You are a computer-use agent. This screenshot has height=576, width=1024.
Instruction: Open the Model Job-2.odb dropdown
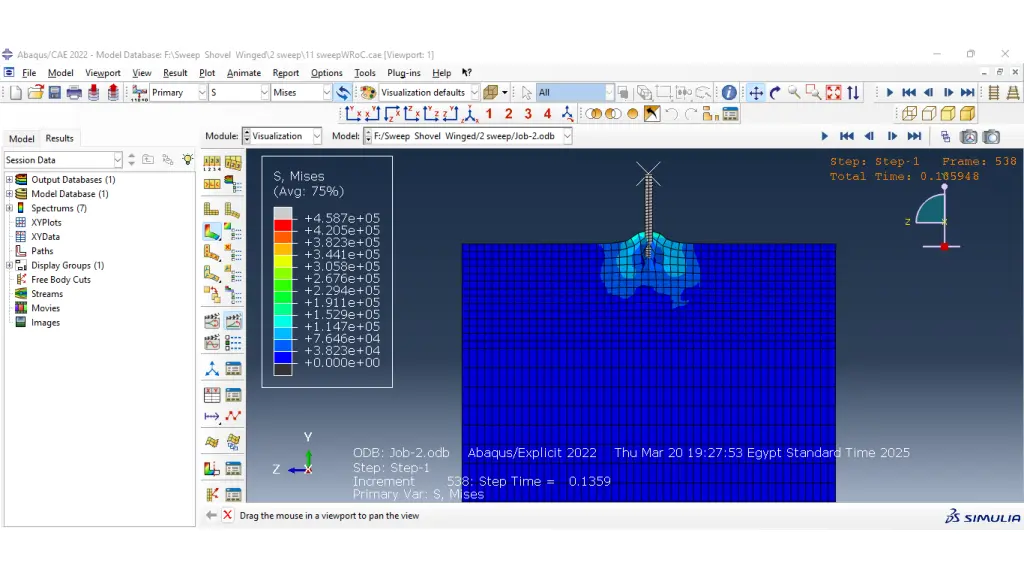click(x=468, y=136)
